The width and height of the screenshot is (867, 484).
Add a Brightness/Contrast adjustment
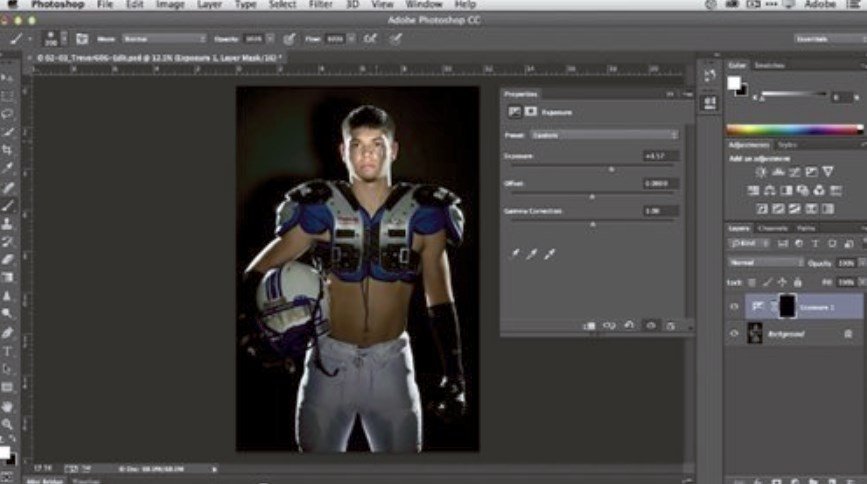(x=761, y=172)
